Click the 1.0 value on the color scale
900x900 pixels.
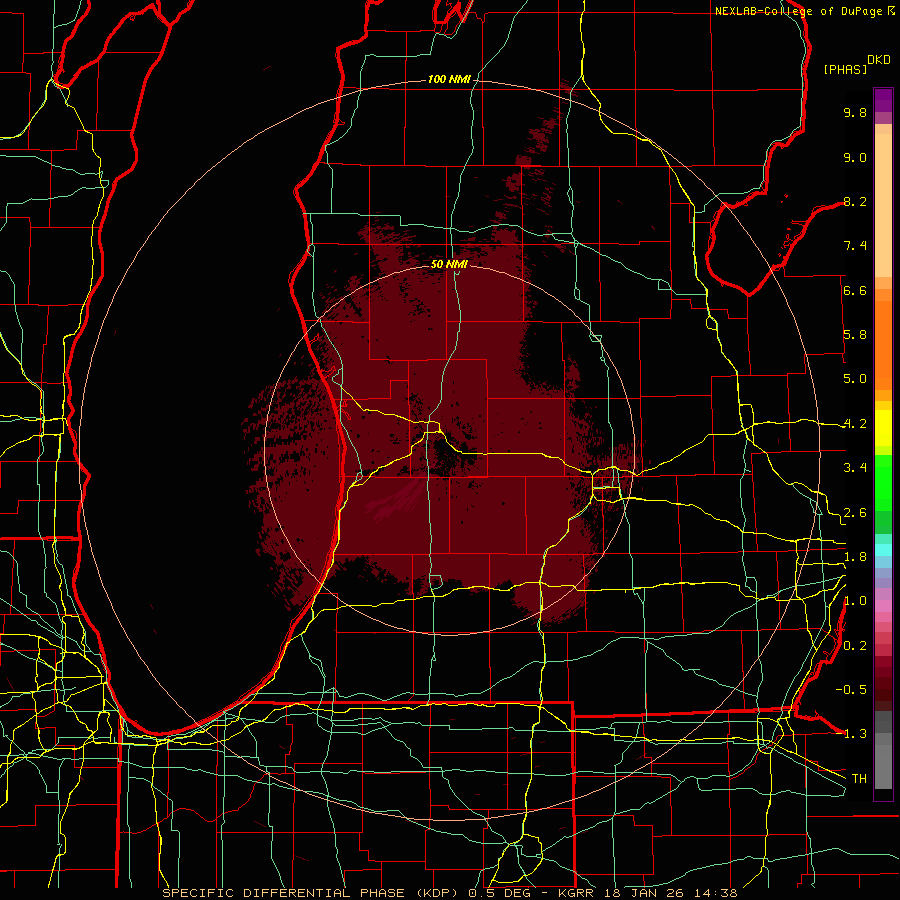click(x=855, y=601)
